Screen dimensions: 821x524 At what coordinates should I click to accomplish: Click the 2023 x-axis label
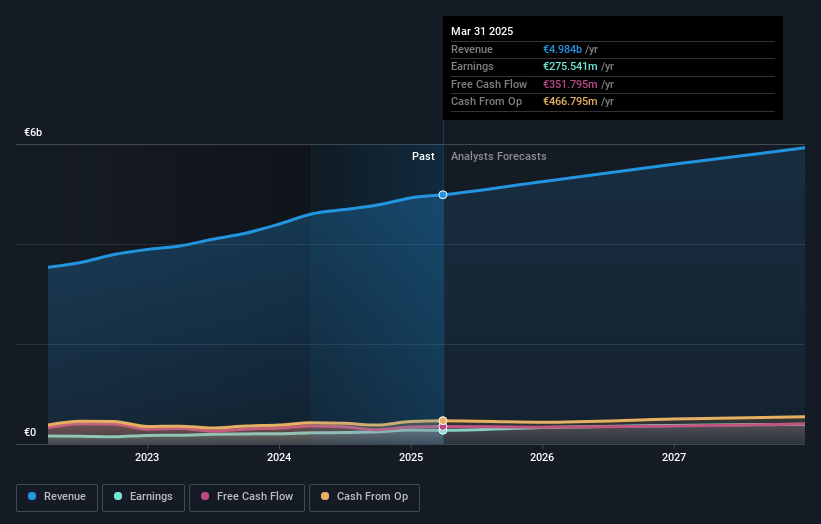tap(147, 458)
